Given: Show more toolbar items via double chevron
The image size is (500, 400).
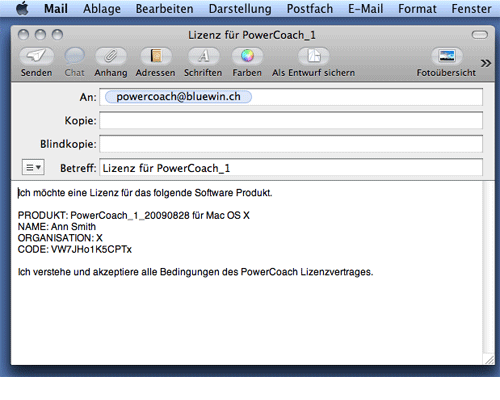Looking at the screenshot, I should [486, 63].
